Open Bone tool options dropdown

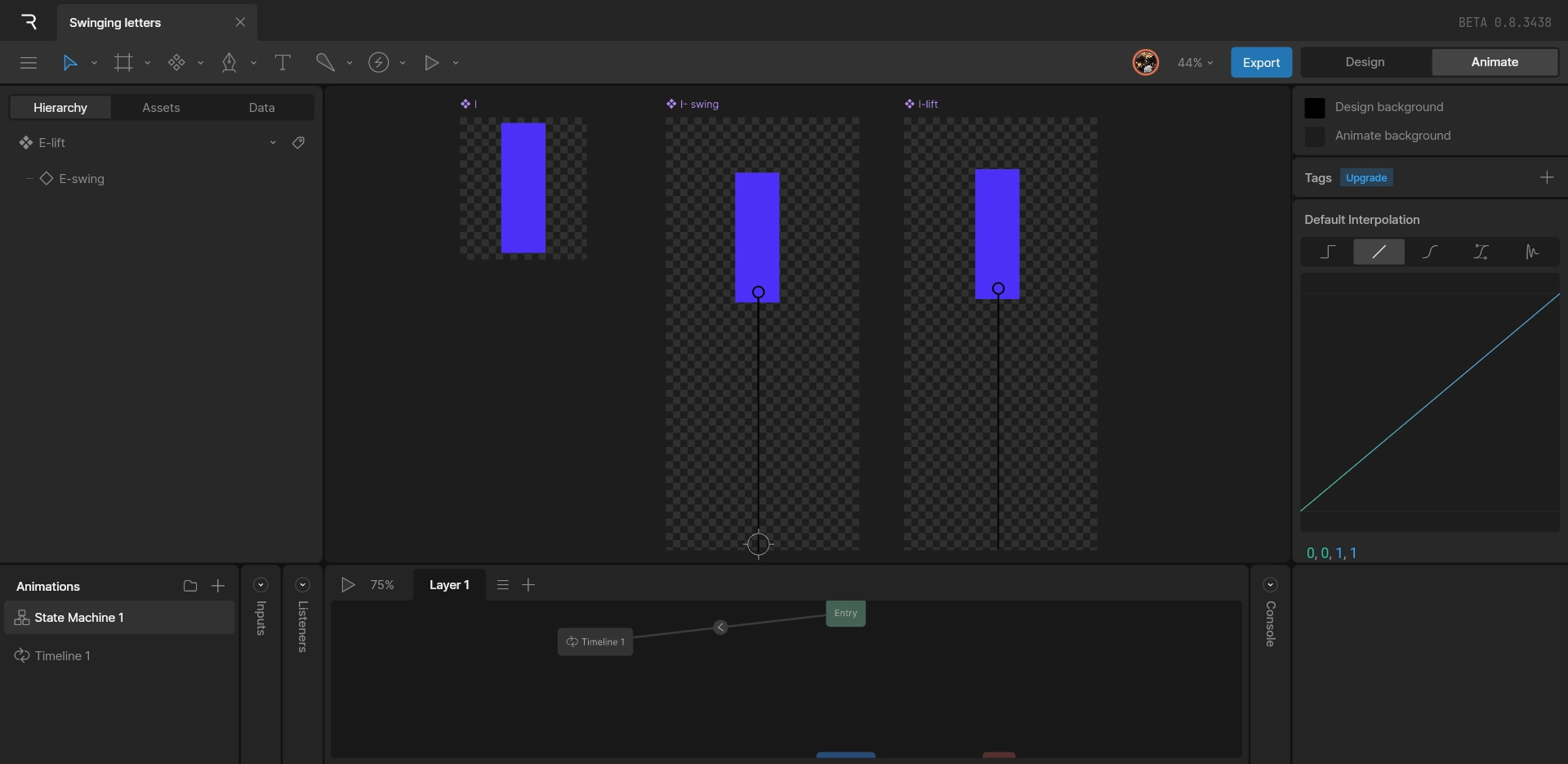350,63
